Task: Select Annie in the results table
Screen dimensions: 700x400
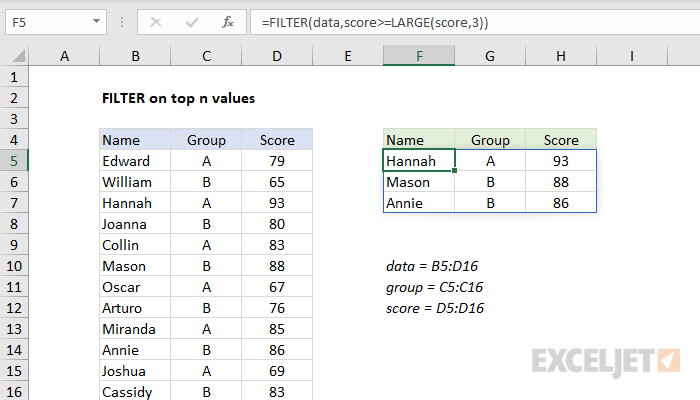Action: (419, 203)
